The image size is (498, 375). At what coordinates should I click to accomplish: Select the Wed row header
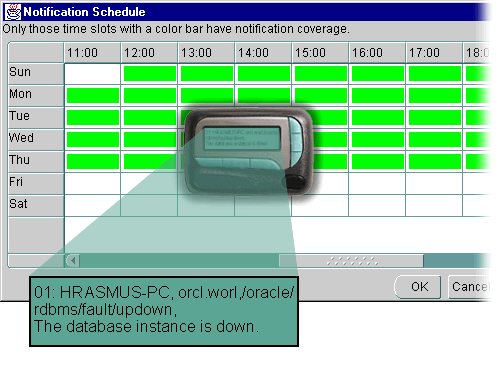tap(36, 140)
